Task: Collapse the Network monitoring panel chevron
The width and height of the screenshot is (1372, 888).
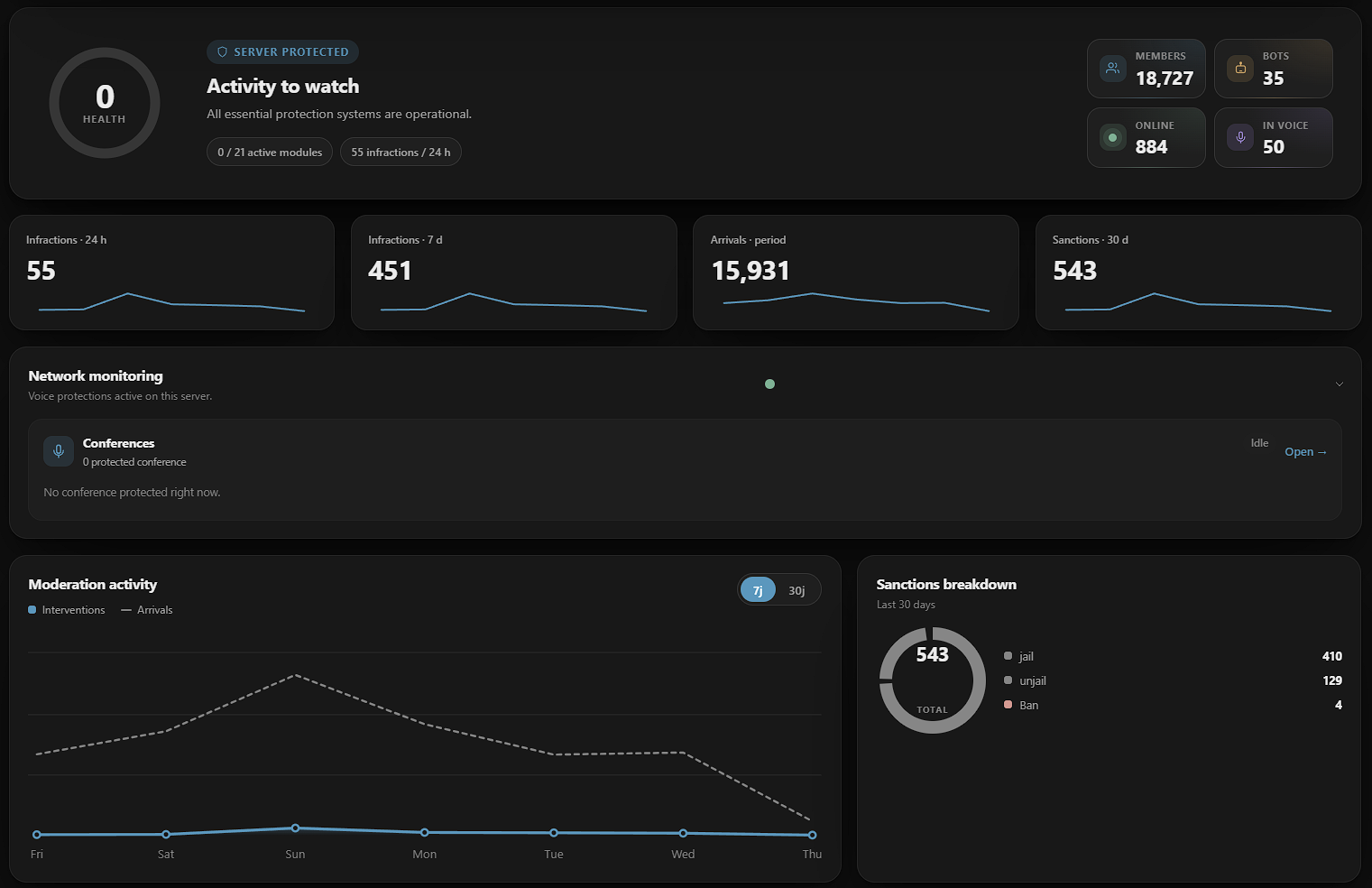Action: [1340, 384]
